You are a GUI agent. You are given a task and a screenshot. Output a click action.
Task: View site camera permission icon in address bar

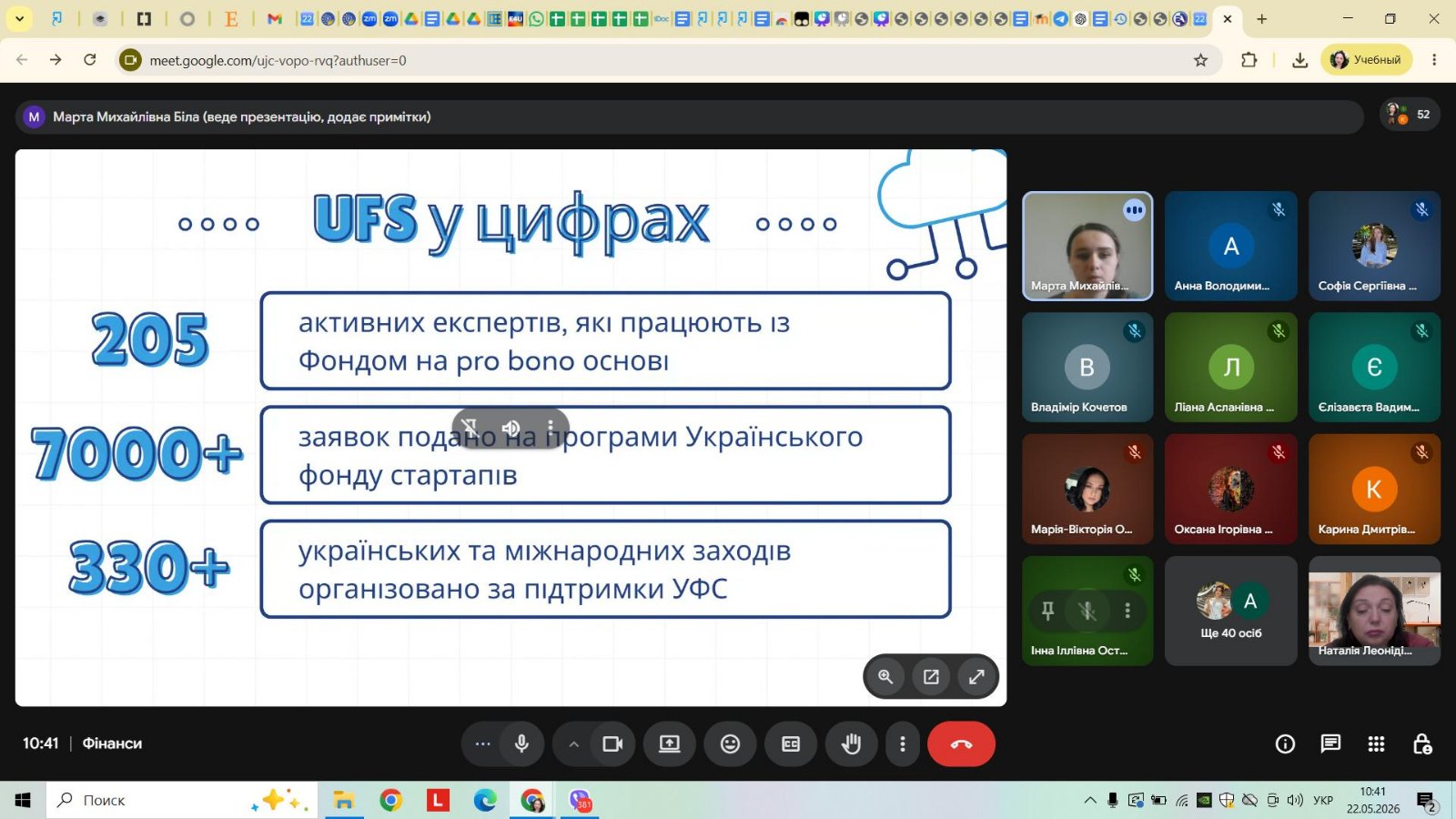131,60
